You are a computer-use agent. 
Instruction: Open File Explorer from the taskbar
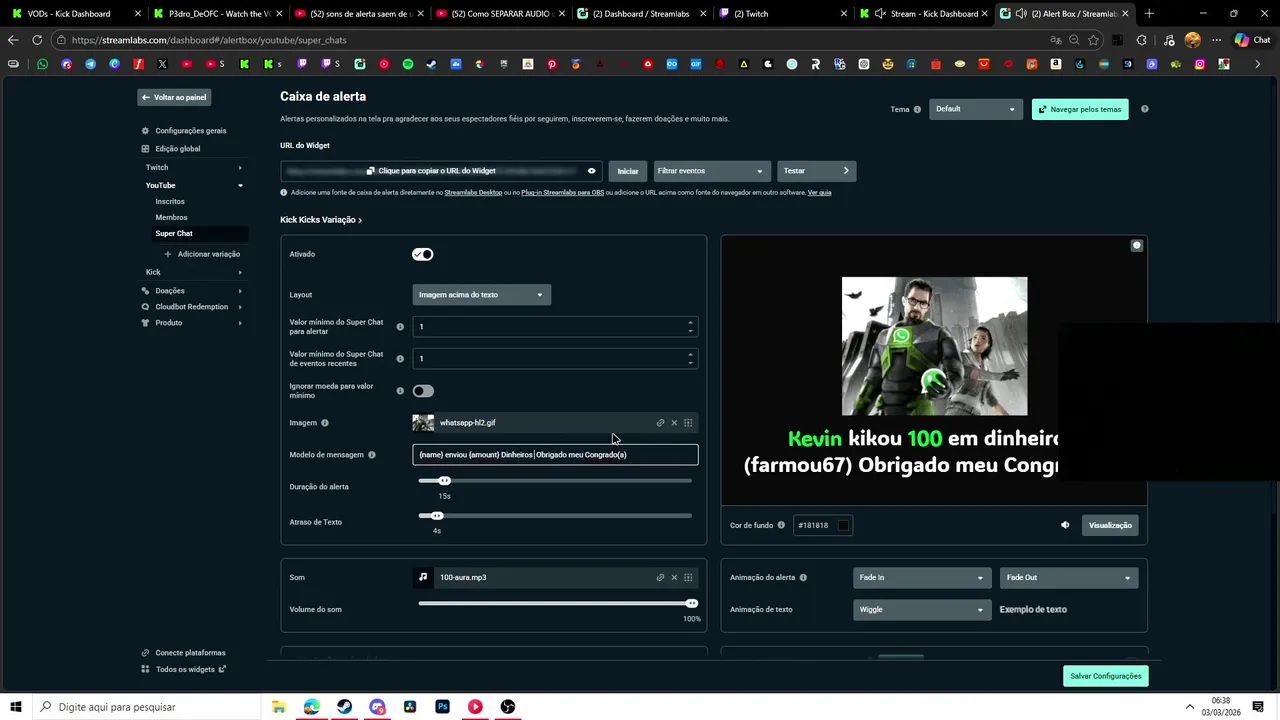tap(279, 707)
